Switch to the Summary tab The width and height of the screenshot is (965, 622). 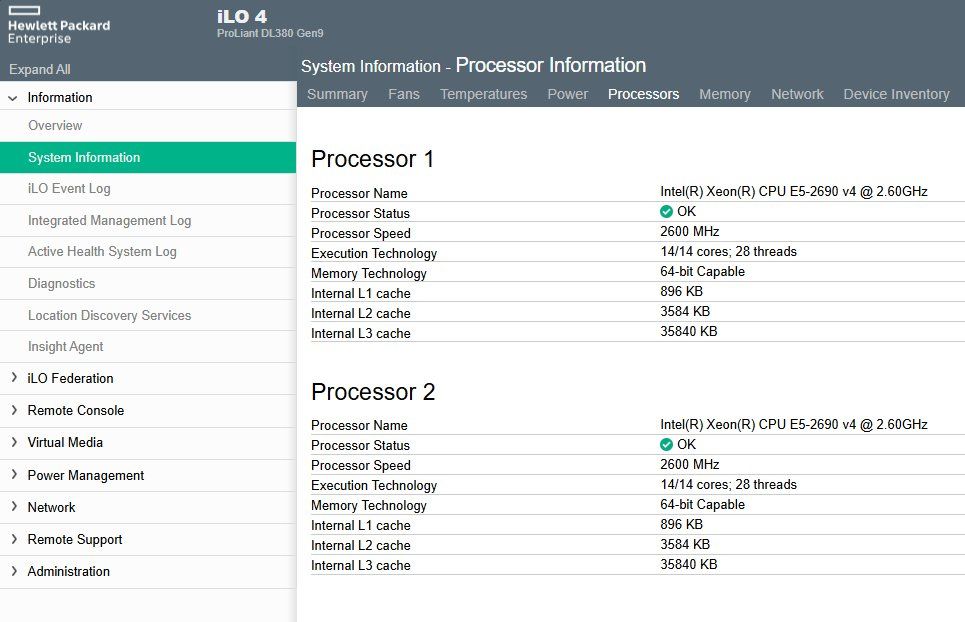tap(337, 94)
